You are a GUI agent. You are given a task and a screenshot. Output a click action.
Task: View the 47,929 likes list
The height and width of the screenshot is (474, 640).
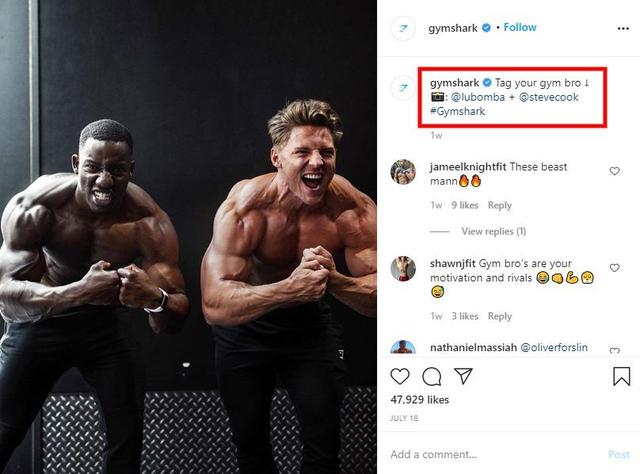419,400
